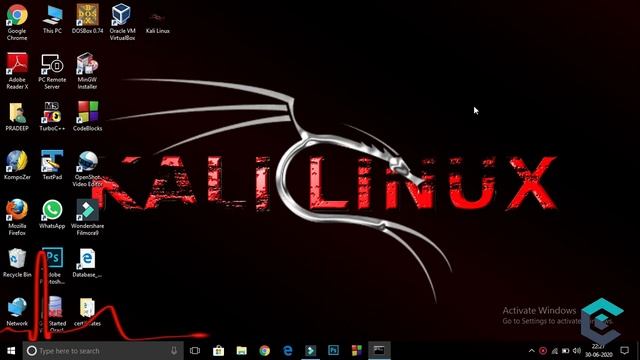Open the taskbar clock and date
This screenshot has width=640, height=360.
598,351
